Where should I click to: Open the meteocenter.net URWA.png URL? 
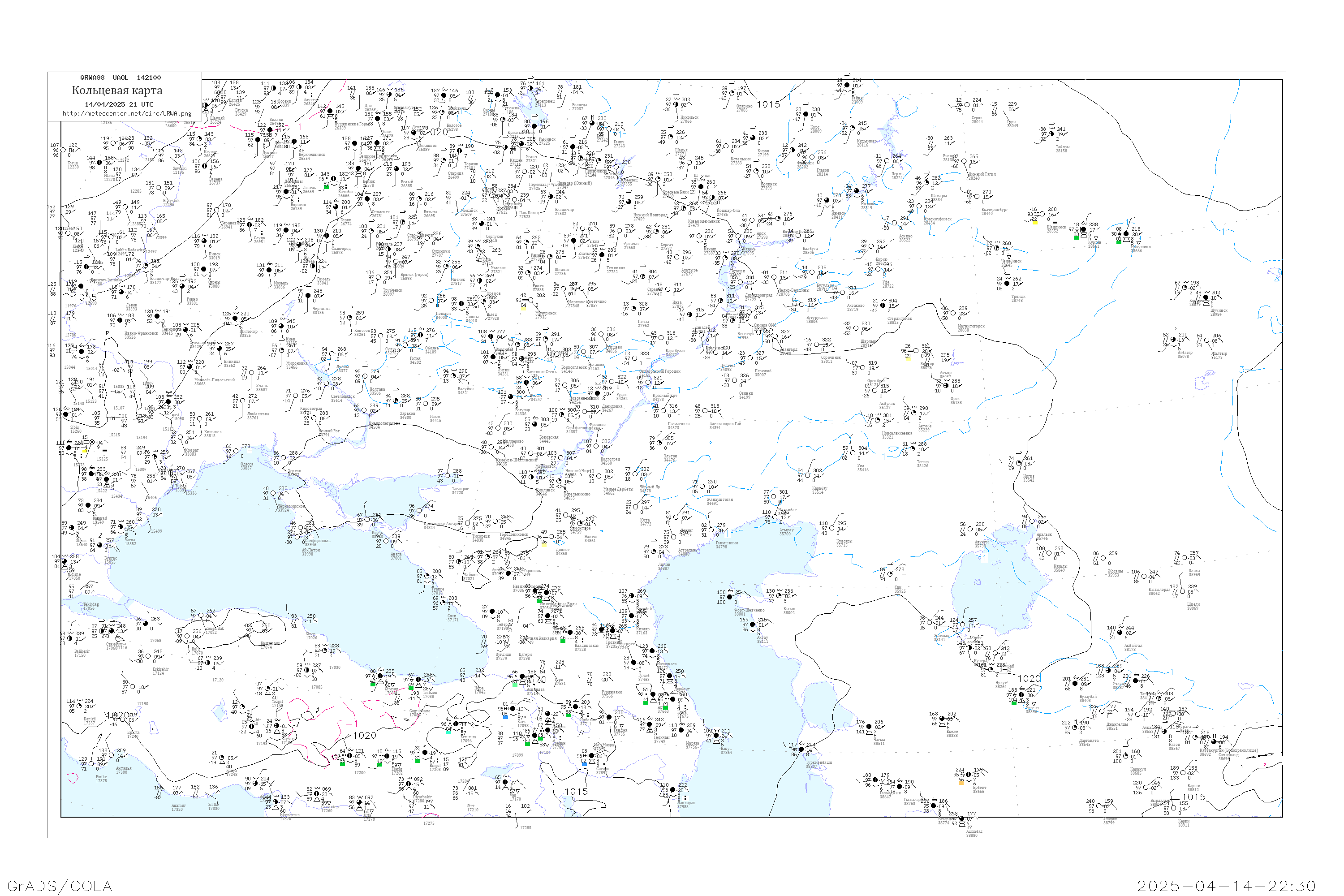(x=127, y=114)
